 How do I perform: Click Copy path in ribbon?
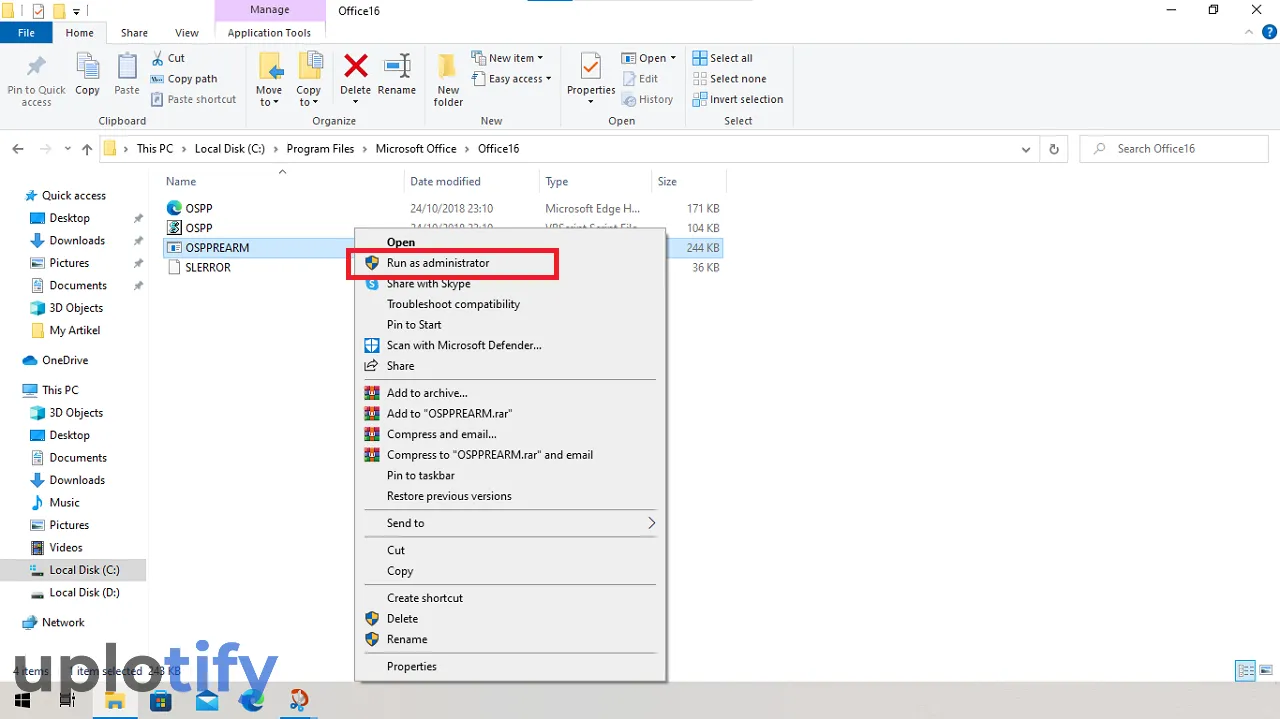[x=184, y=79]
